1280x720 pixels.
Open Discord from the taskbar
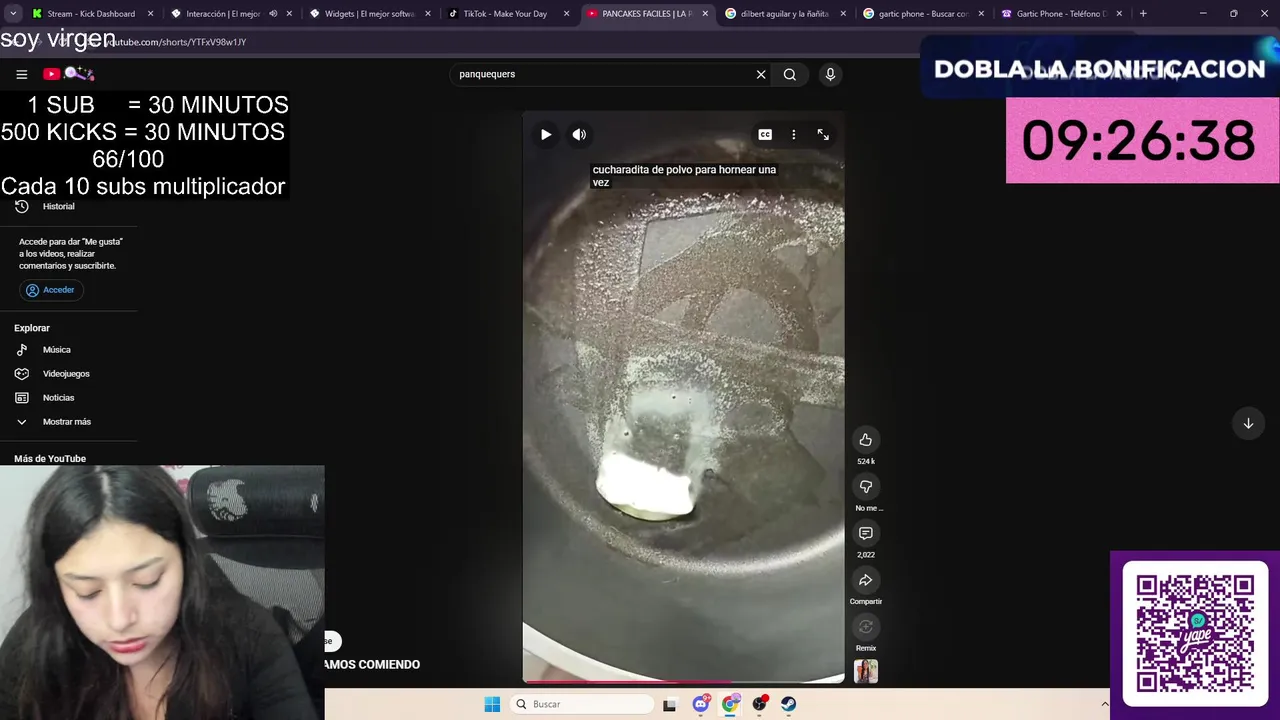click(x=701, y=704)
